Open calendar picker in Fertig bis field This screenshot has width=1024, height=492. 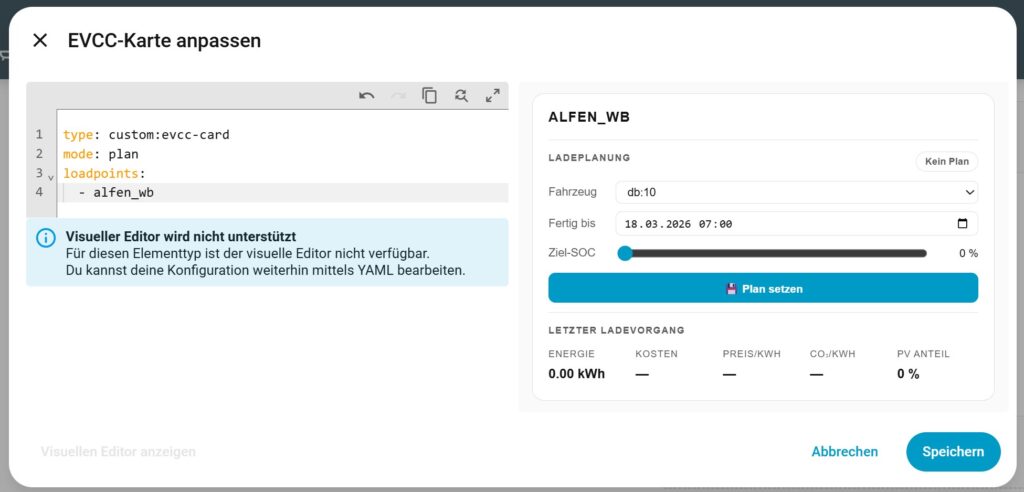click(962, 224)
